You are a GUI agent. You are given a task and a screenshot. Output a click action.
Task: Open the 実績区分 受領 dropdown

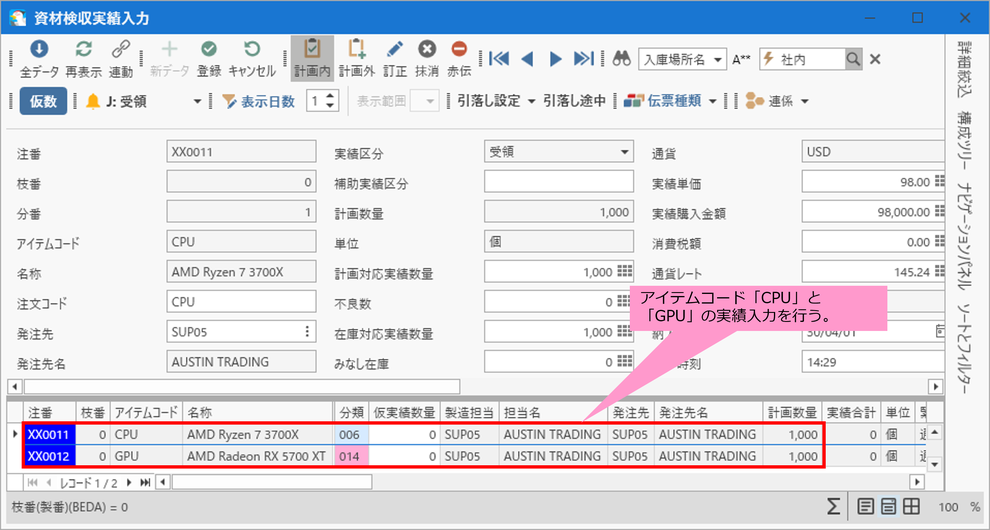point(558,152)
